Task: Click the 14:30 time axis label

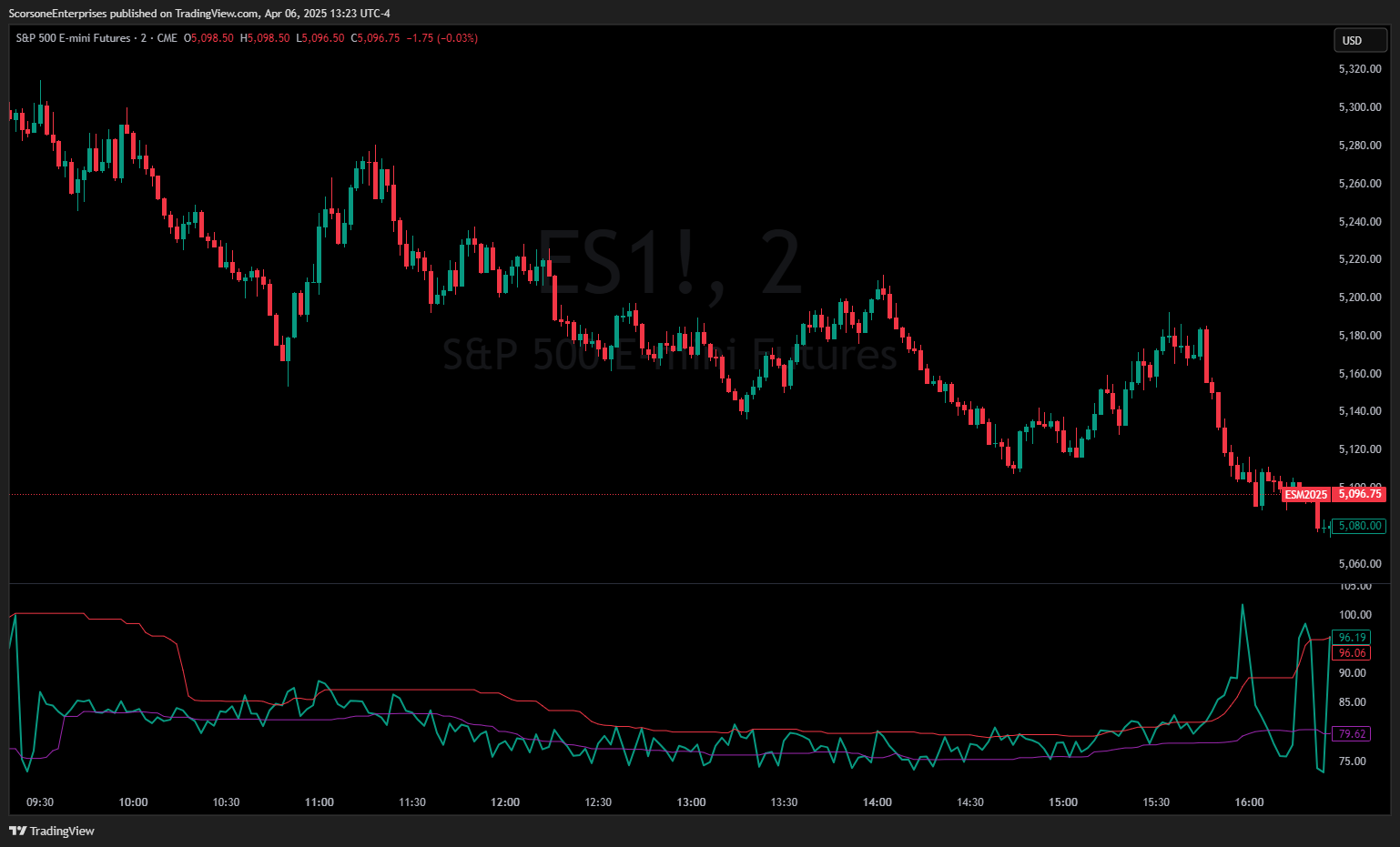Action: (x=970, y=802)
